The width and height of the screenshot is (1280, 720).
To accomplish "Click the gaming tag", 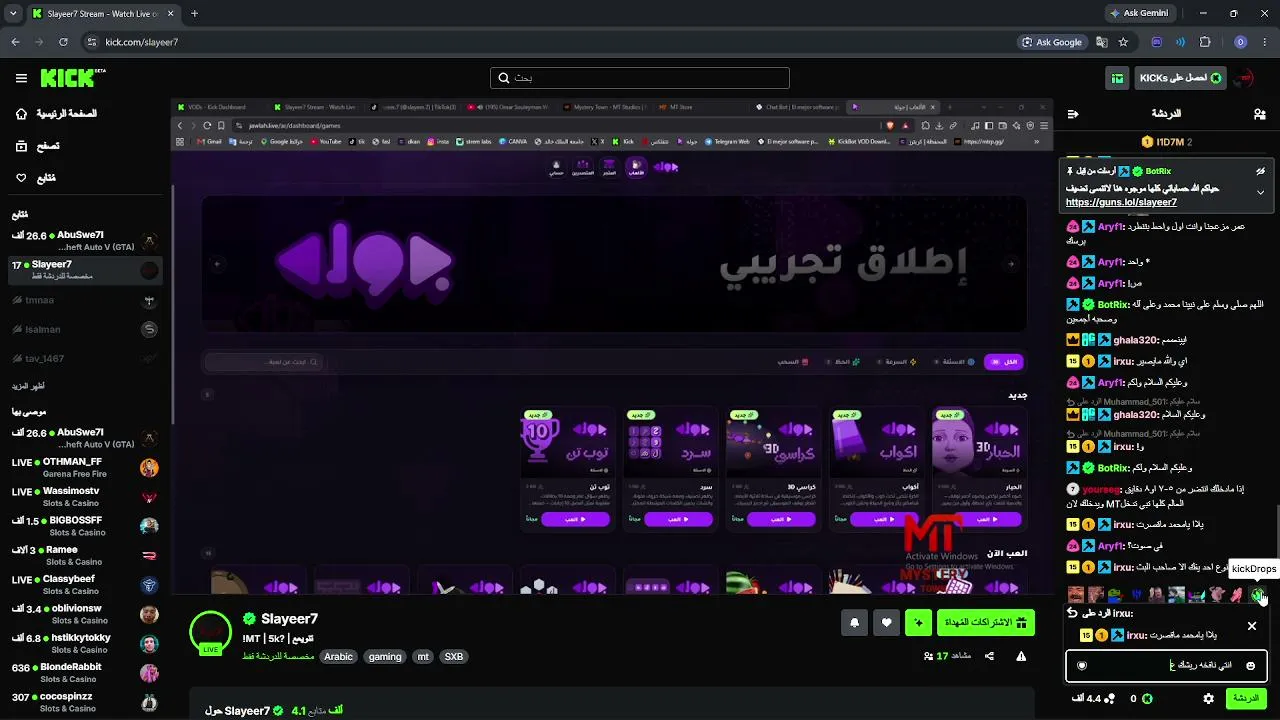I will click(x=385, y=657).
